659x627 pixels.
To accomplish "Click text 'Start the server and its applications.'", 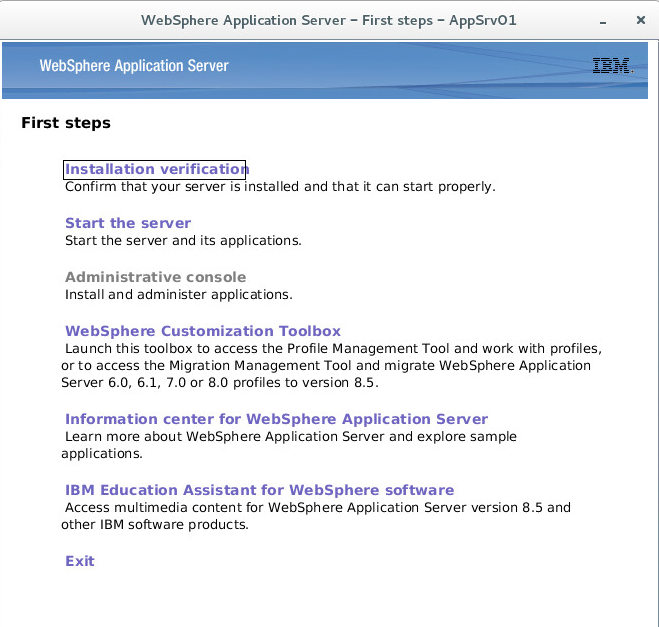I will click(183, 240).
